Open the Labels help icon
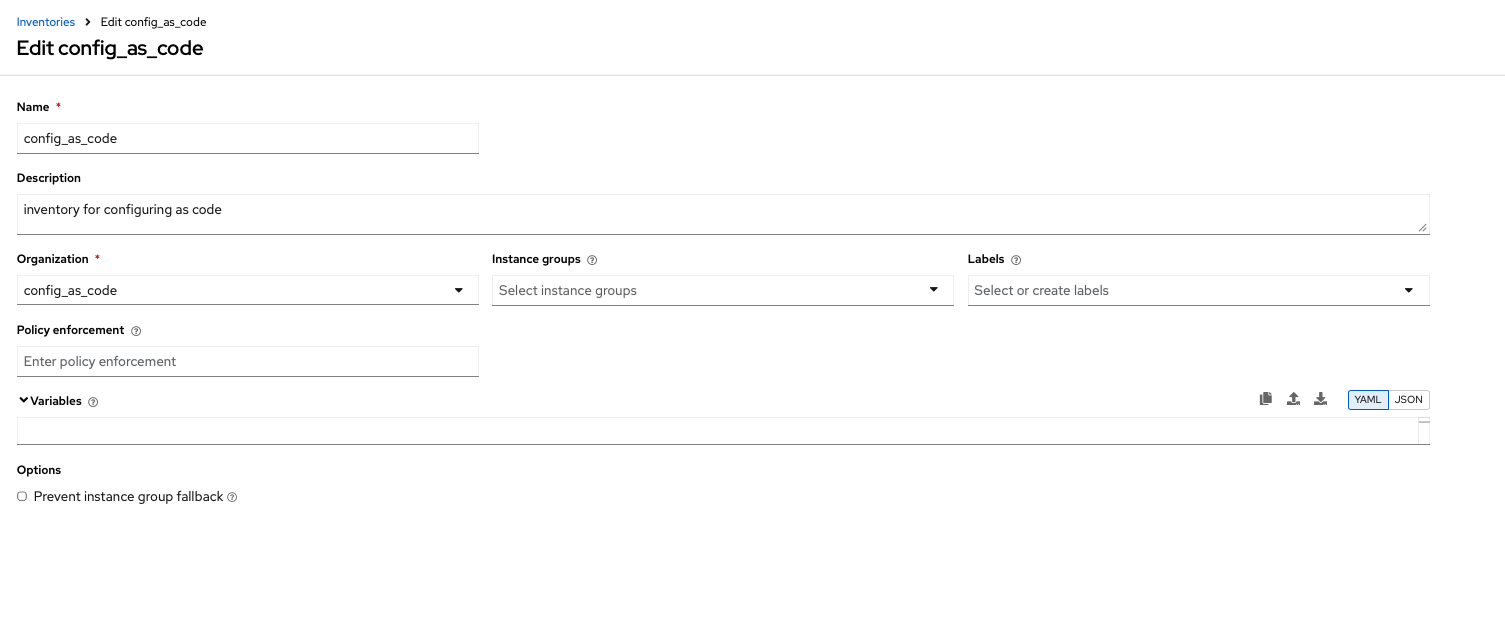This screenshot has height=644, width=1505. coord(1016,260)
